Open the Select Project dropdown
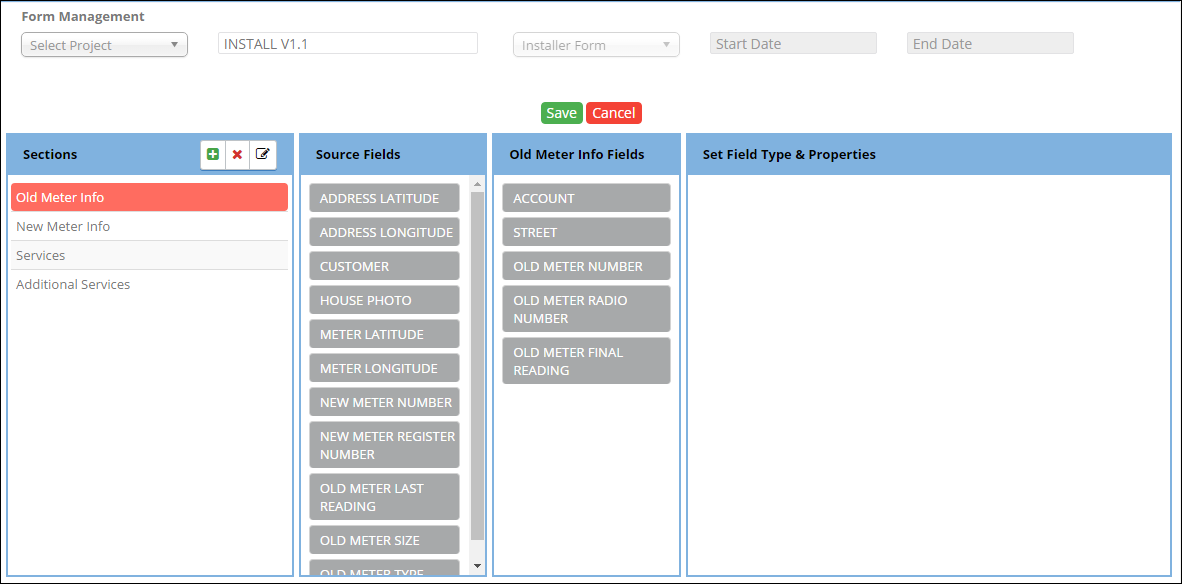Viewport: 1182px width, 584px height. 104,45
